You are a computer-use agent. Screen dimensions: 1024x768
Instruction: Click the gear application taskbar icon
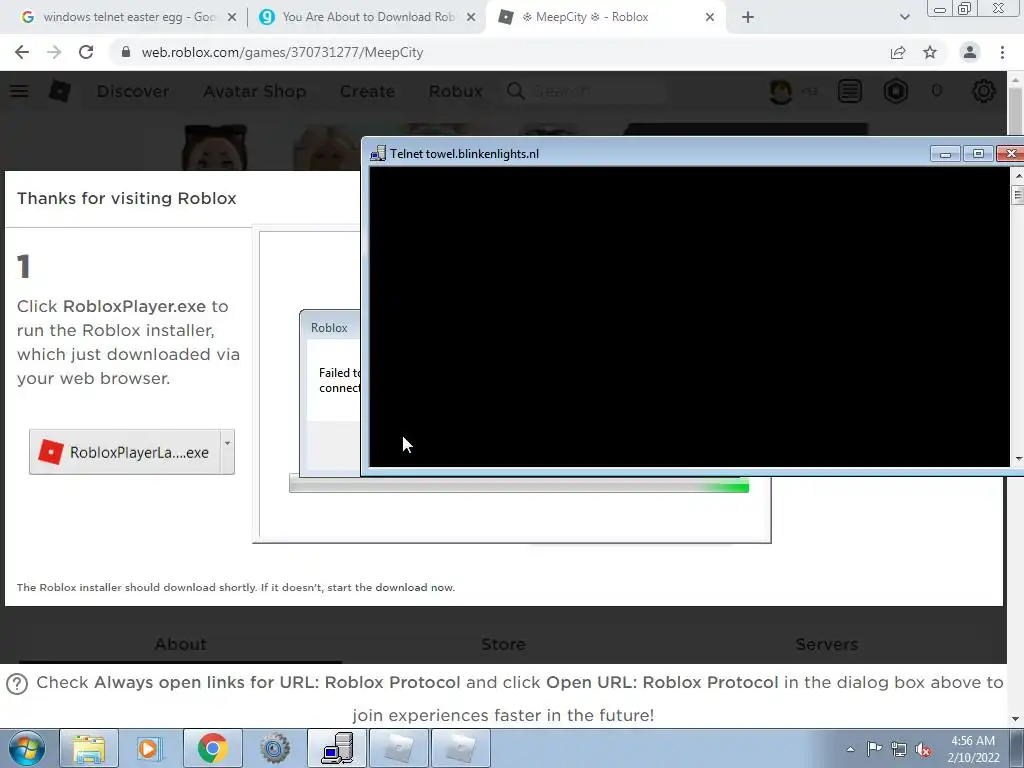pos(274,748)
